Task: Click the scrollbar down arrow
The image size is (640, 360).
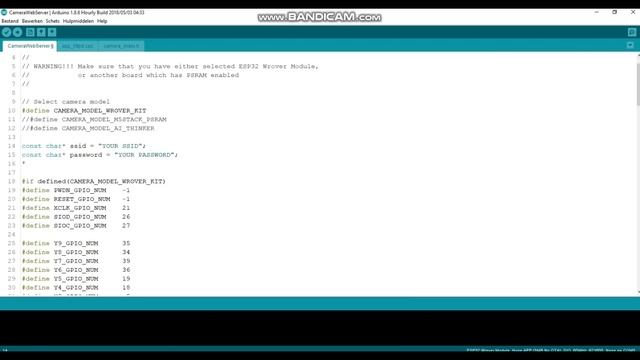Action: [x=638, y=292]
